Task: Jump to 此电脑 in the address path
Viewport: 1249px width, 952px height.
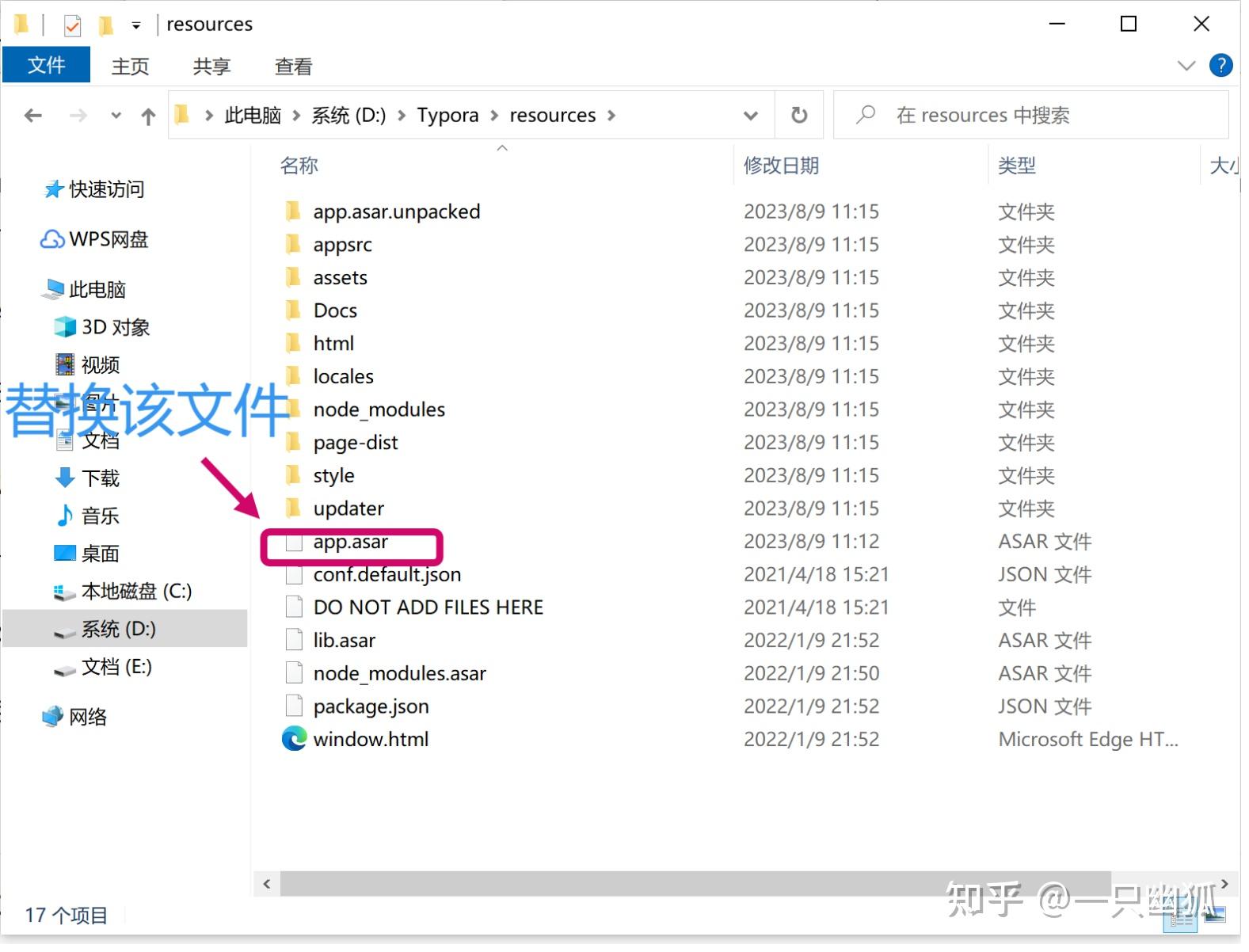Action: coord(253,116)
